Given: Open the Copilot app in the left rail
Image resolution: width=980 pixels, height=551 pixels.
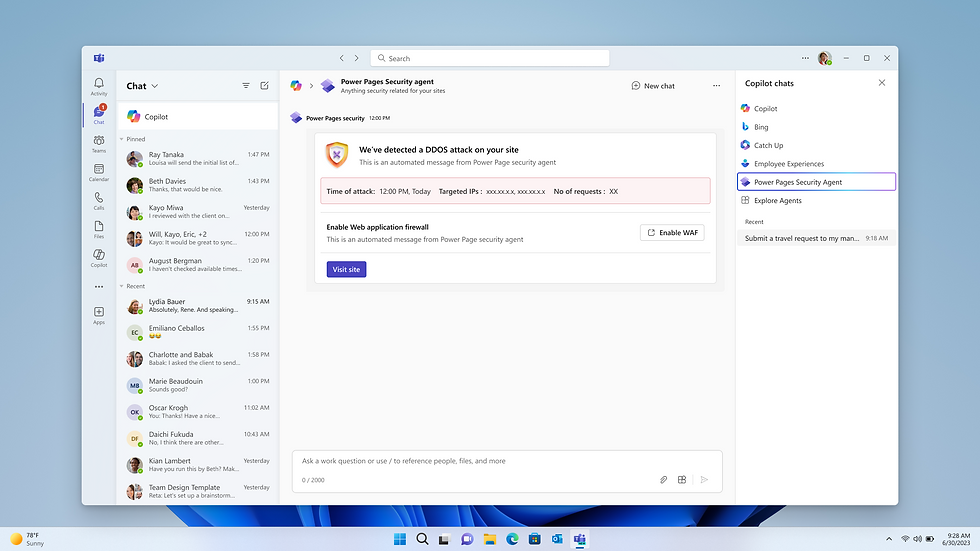Looking at the screenshot, I should point(99,258).
